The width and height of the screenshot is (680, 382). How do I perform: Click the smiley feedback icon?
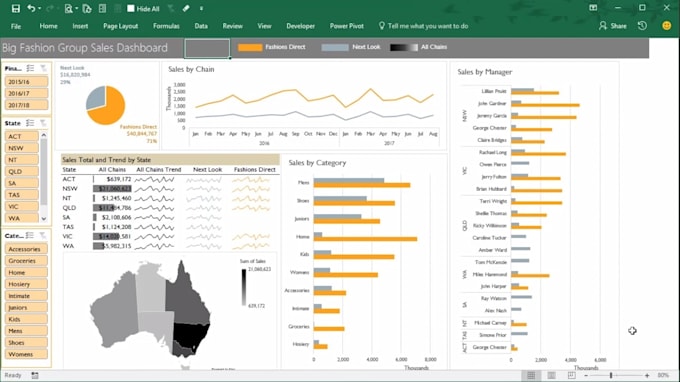(667, 26)
